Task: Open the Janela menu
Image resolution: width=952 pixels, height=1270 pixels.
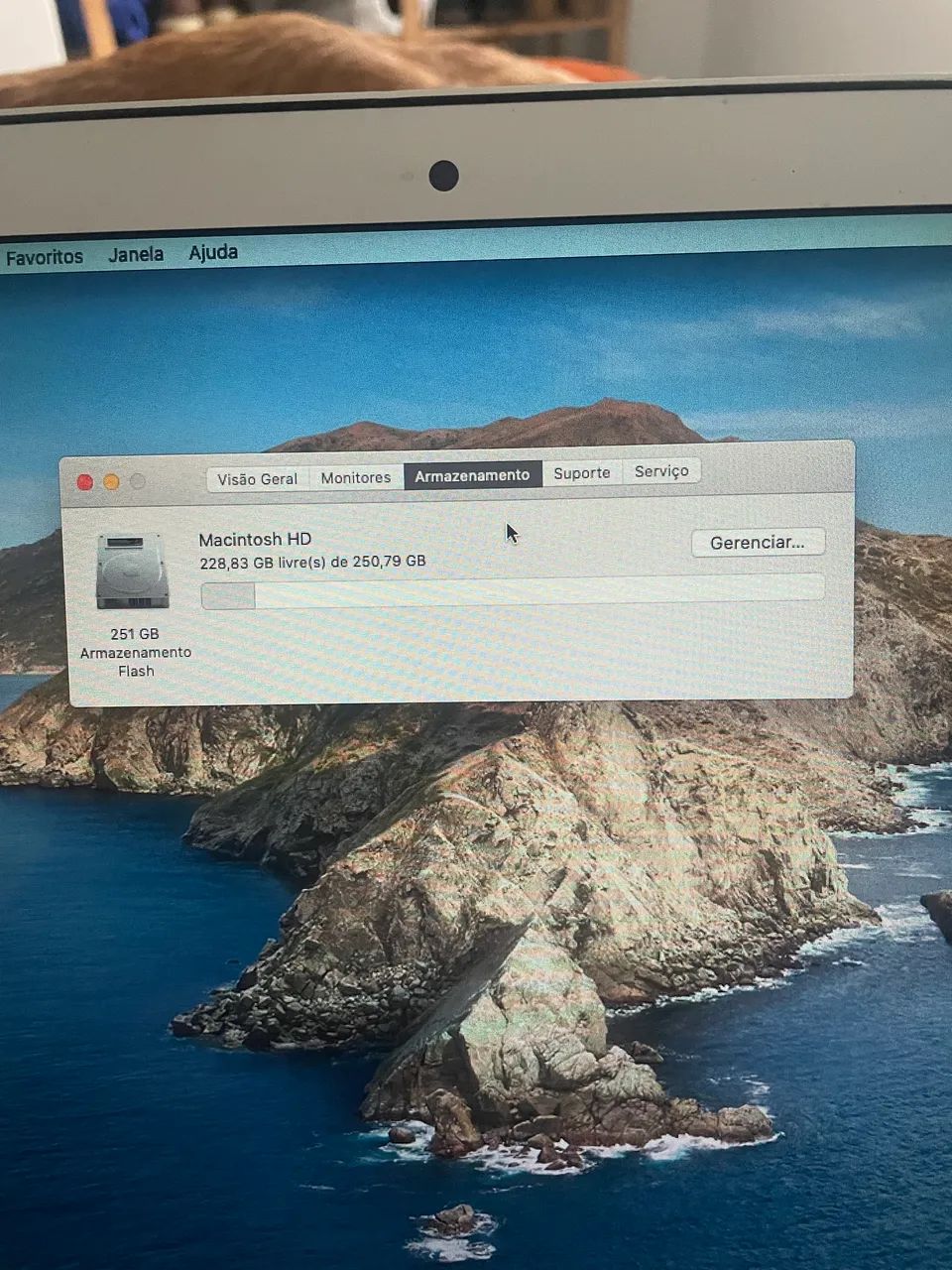Action: 136,254
